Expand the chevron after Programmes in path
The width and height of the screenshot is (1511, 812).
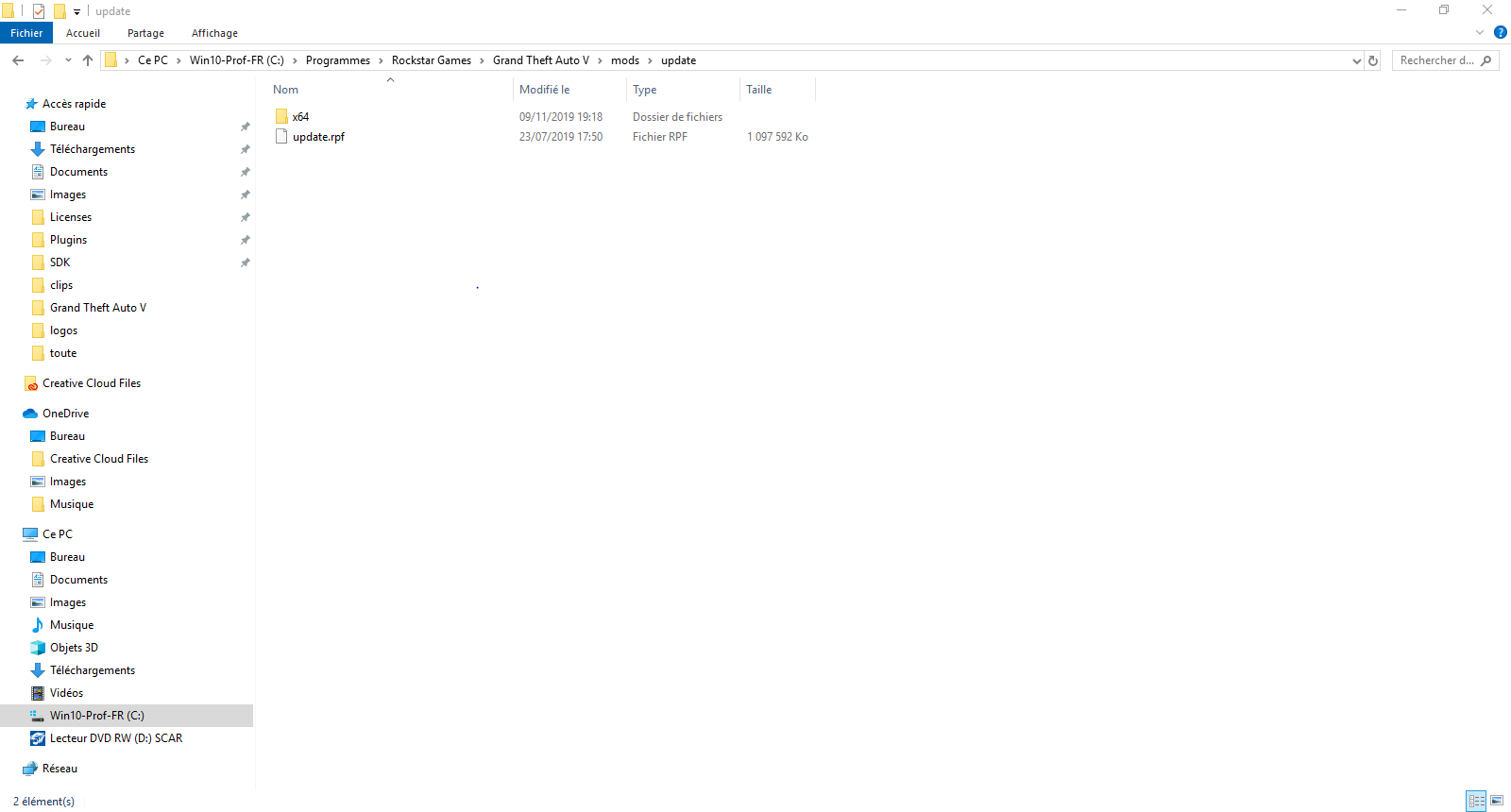[x=382, y=60]
